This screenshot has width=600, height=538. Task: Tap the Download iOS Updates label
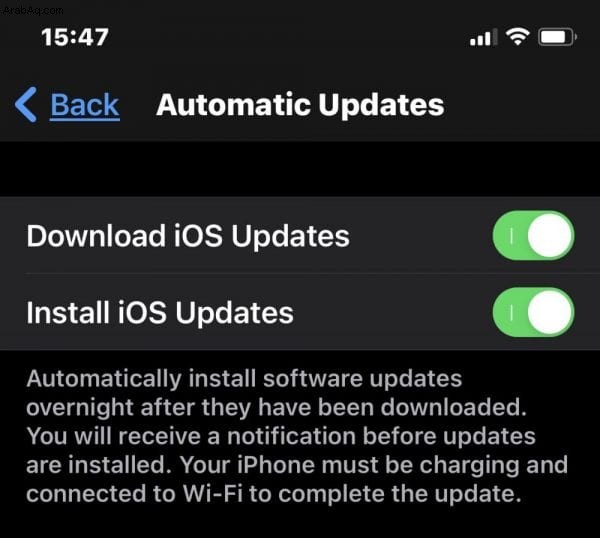(x=188, y=236)
